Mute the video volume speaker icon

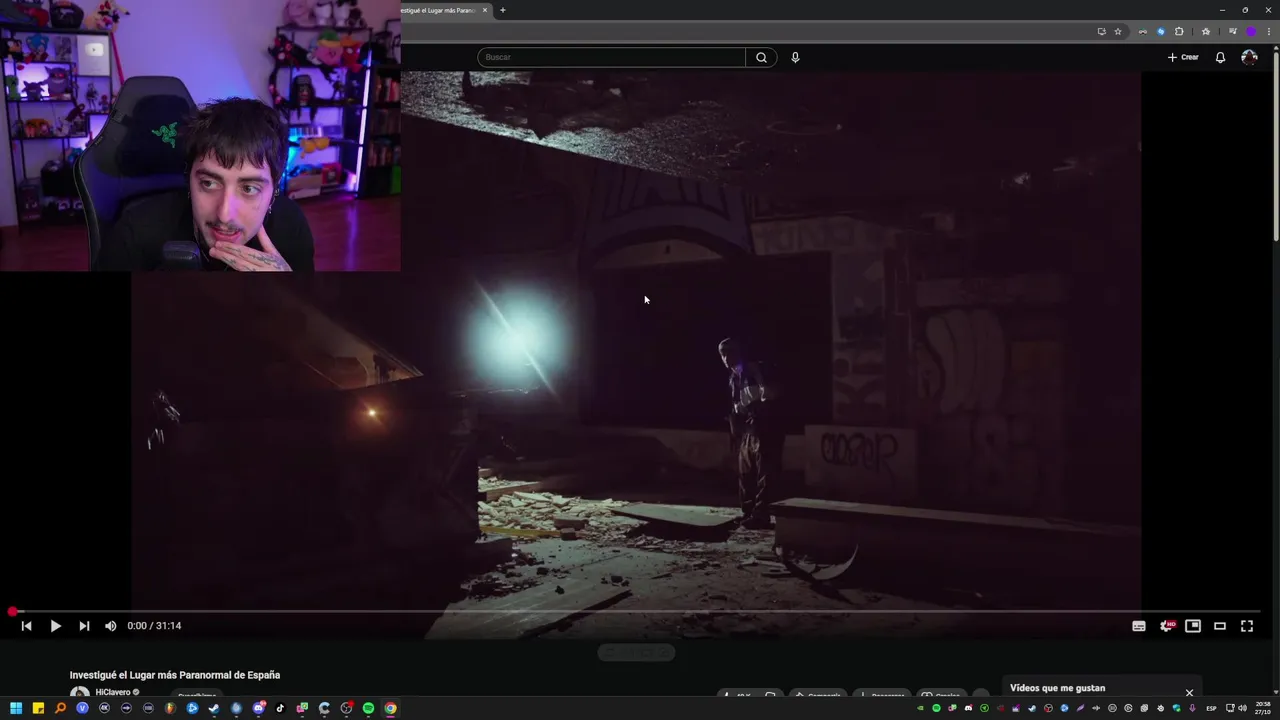110,626
